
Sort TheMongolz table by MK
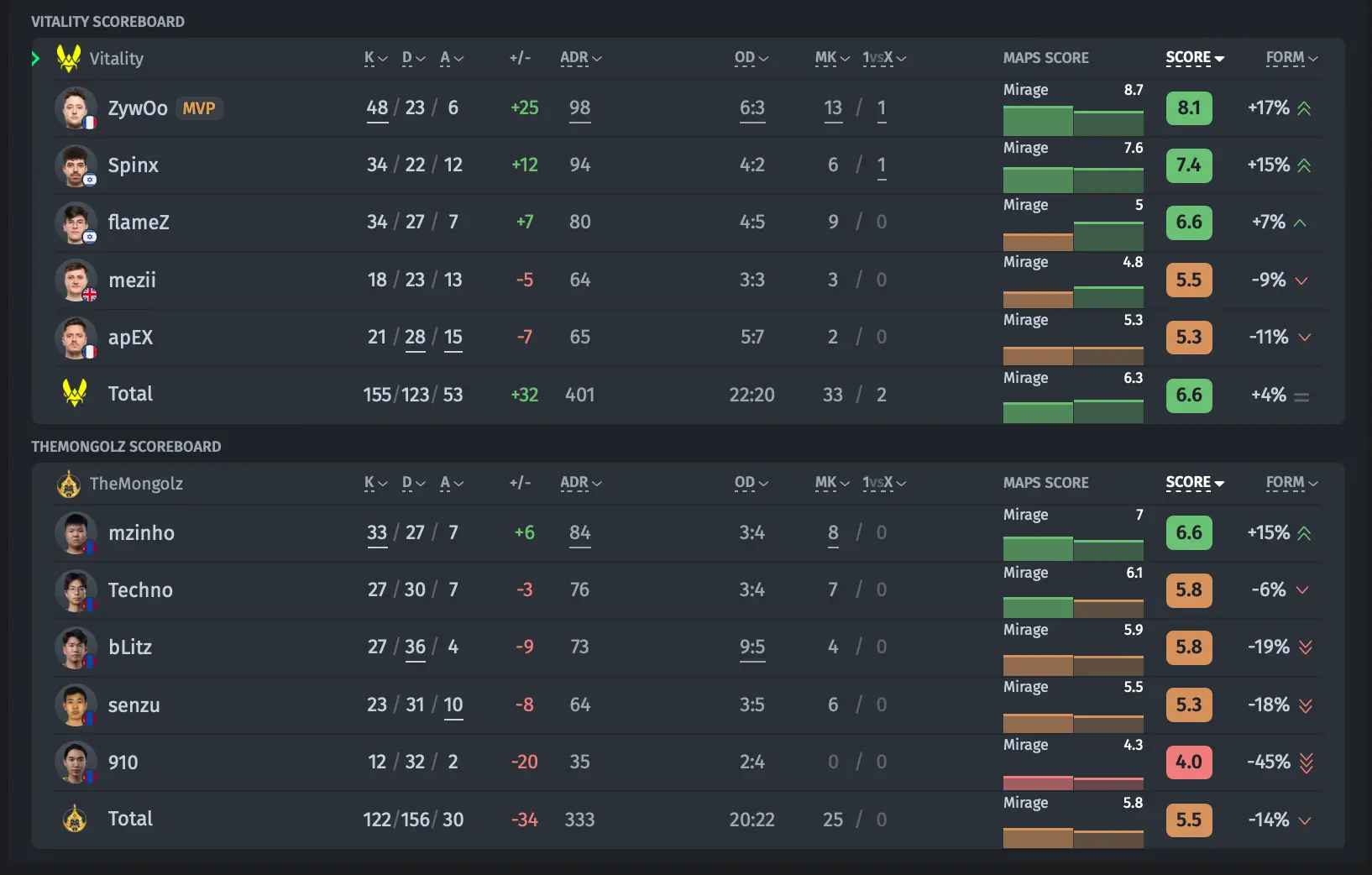832,483
